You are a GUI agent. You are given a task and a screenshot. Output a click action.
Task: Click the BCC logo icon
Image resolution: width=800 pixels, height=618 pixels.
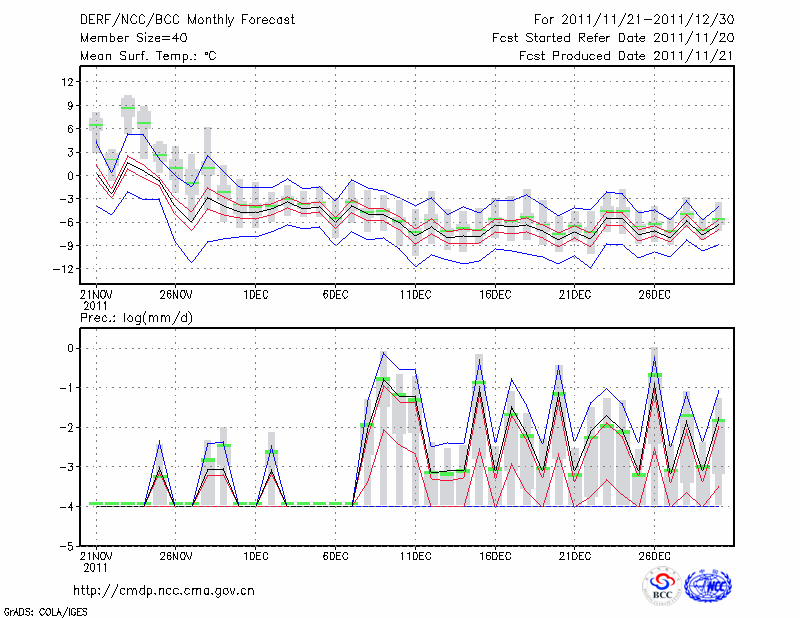pos(662,587)
